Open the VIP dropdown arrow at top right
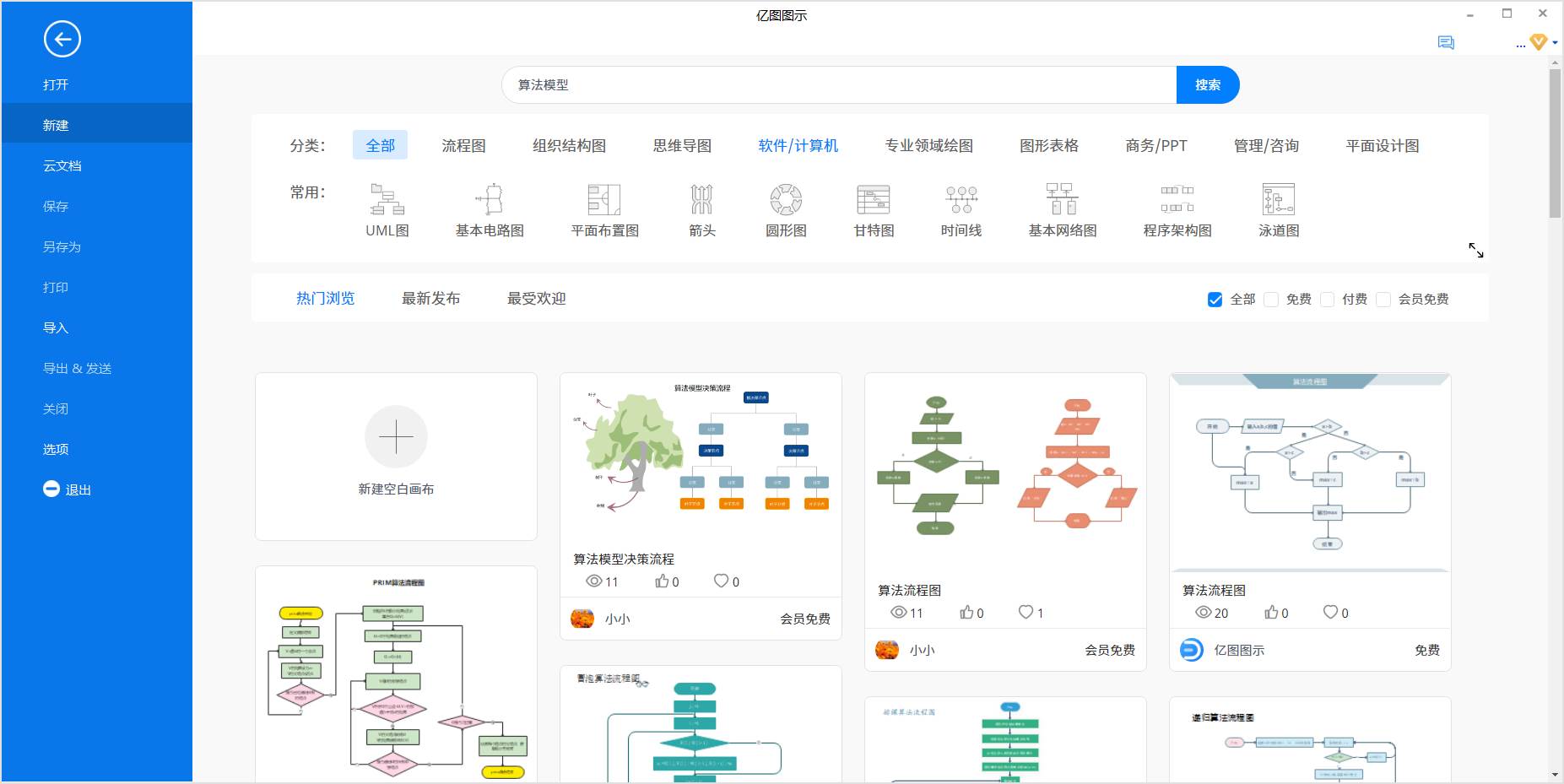Screen dimensions: 1564x784 click(1555, 42)
